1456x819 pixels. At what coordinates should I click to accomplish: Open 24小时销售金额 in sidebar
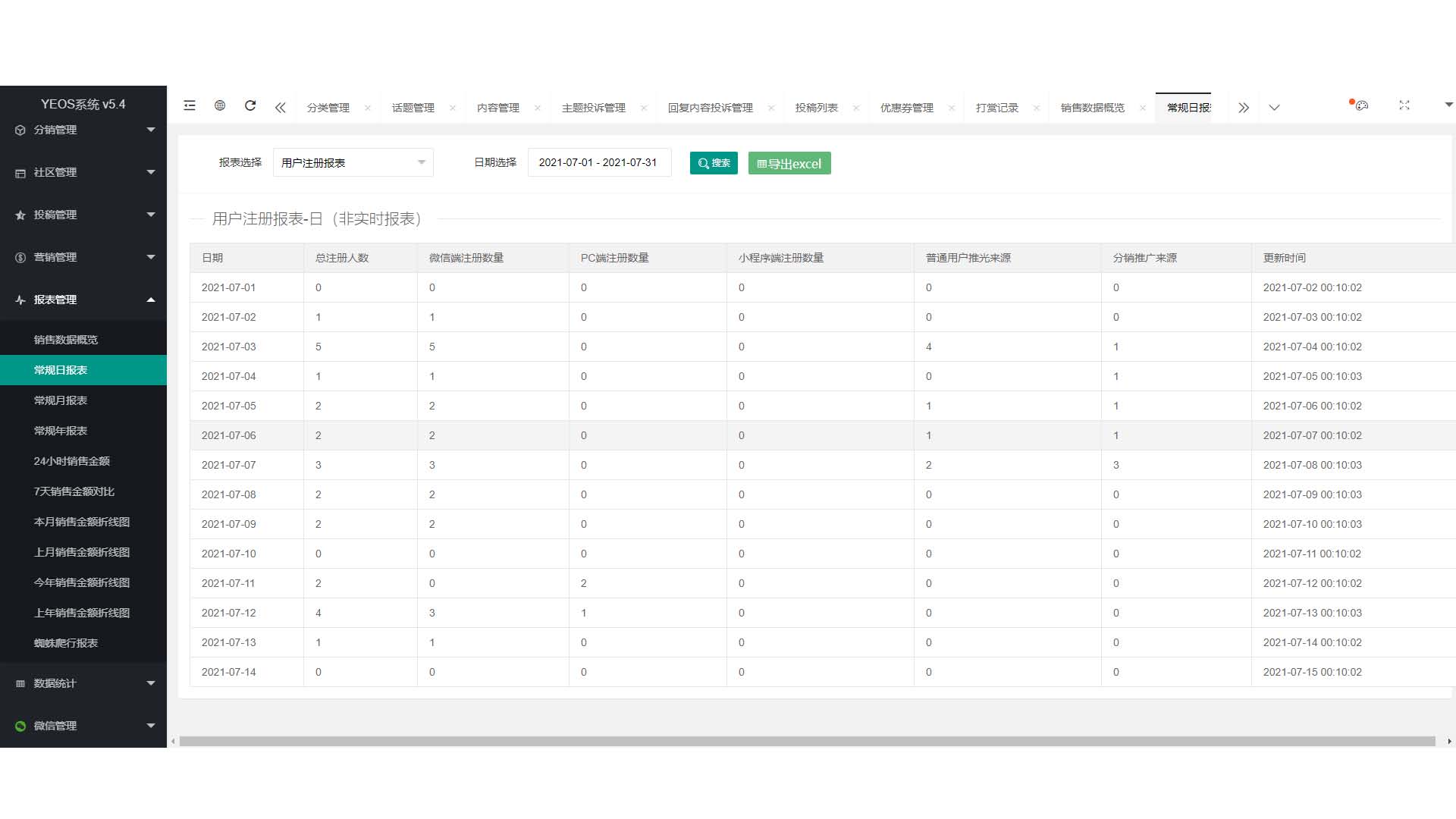pos(83,461)
